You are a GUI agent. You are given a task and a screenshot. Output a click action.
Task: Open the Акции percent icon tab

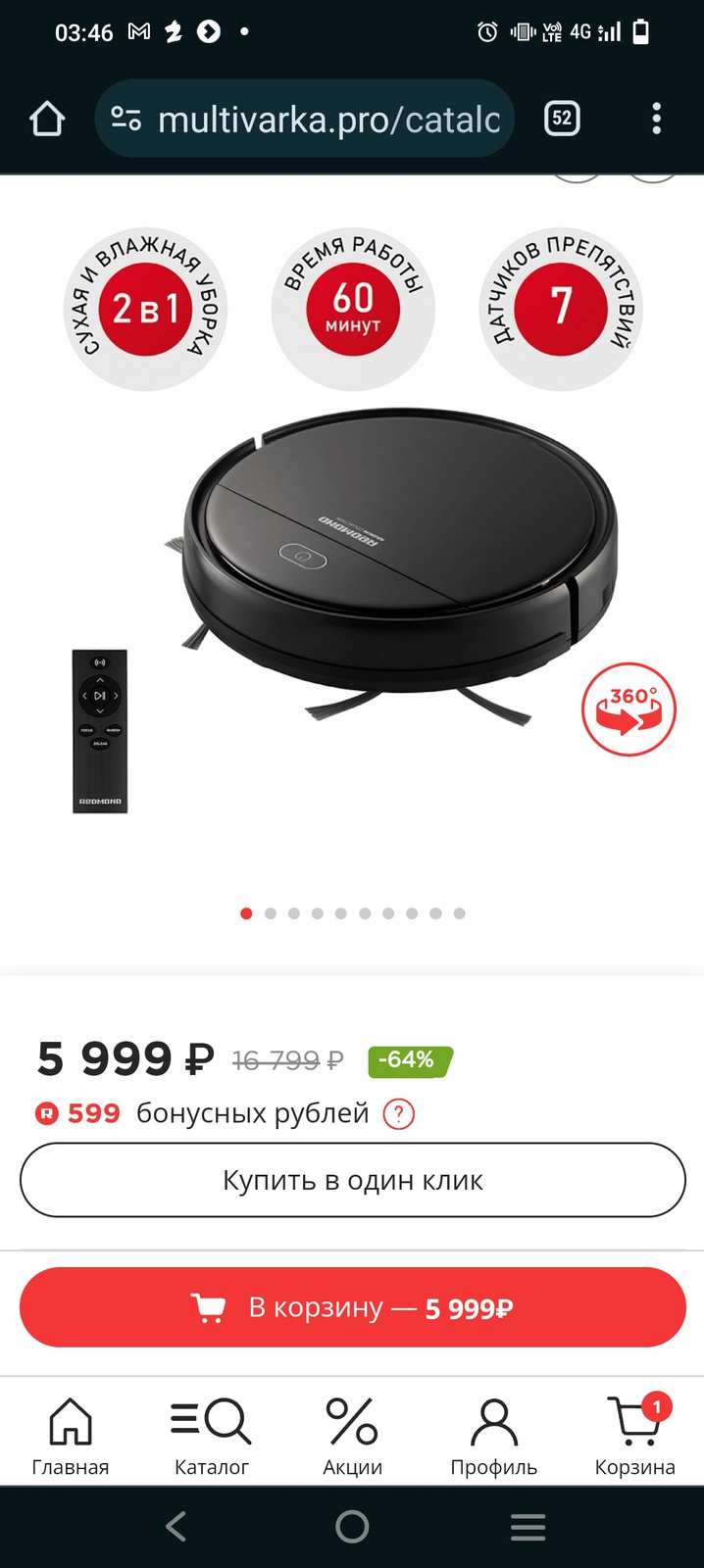[x=352, y=1437]
